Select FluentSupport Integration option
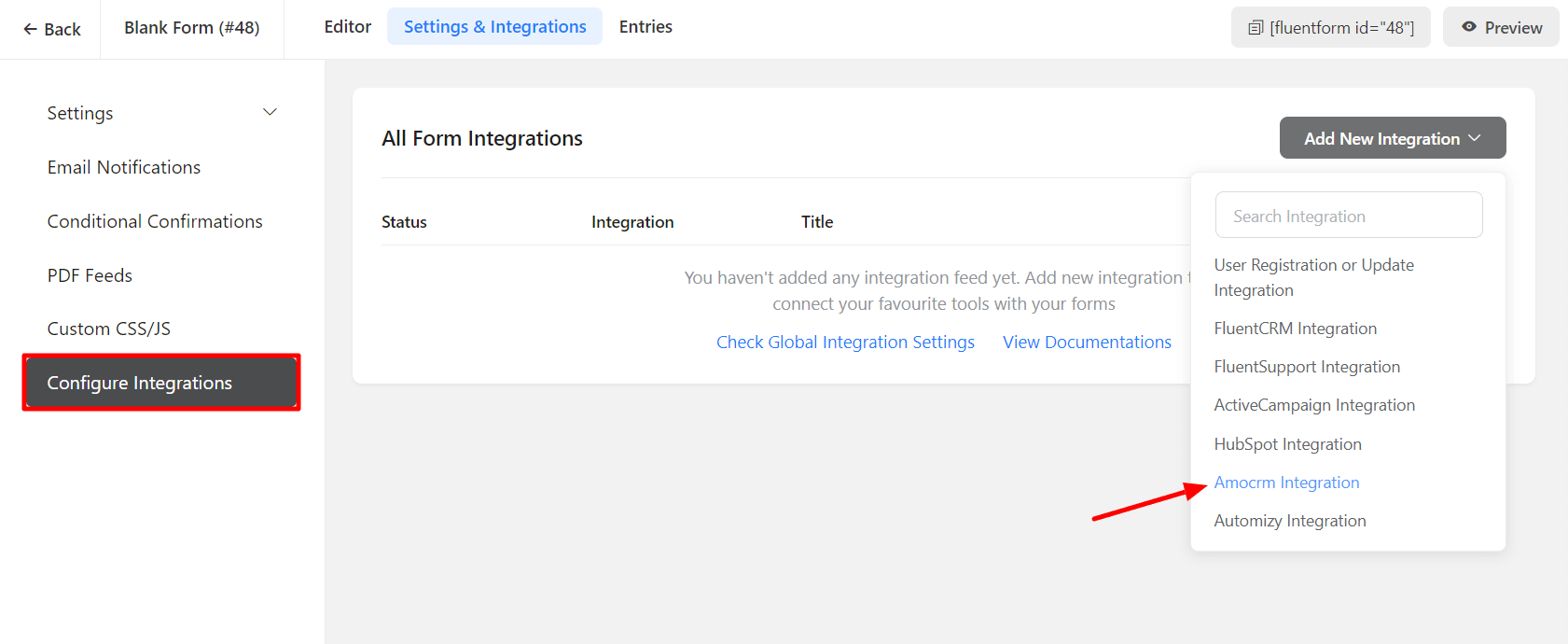 coord(1306,367)
